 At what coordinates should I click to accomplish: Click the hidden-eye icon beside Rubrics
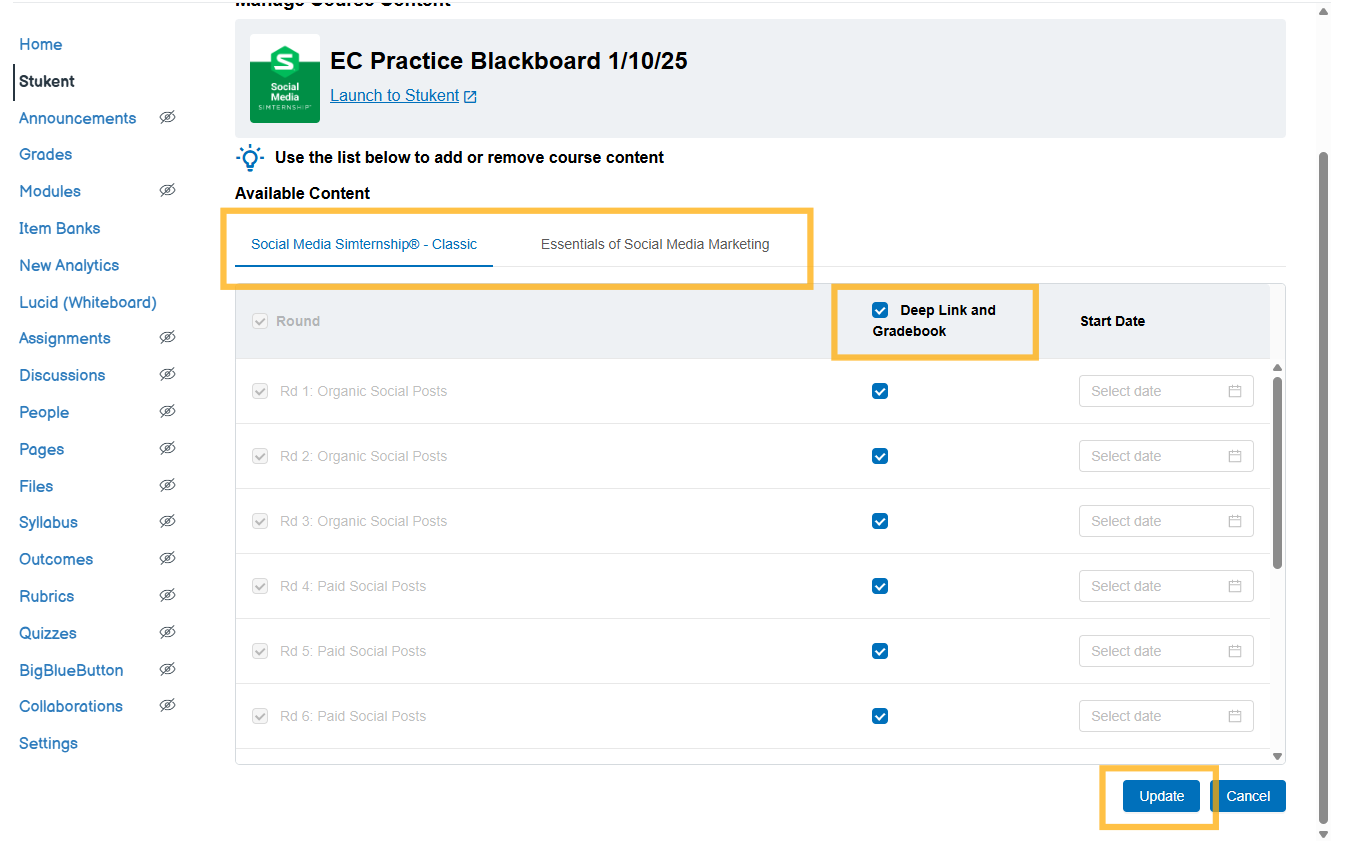pos(168,595)
